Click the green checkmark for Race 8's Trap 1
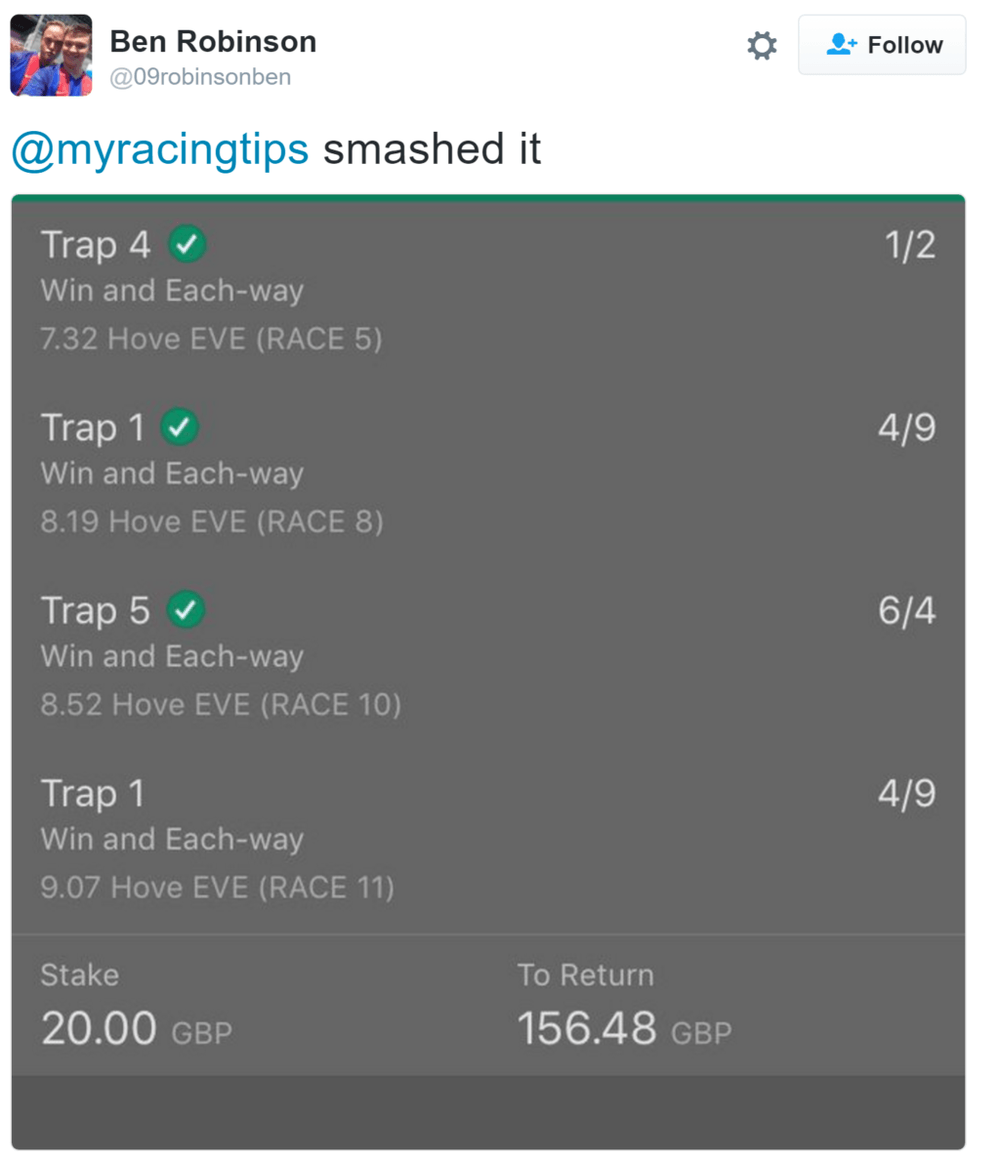This screenshot has width=1000, height=1160. [x=180, y=427]
